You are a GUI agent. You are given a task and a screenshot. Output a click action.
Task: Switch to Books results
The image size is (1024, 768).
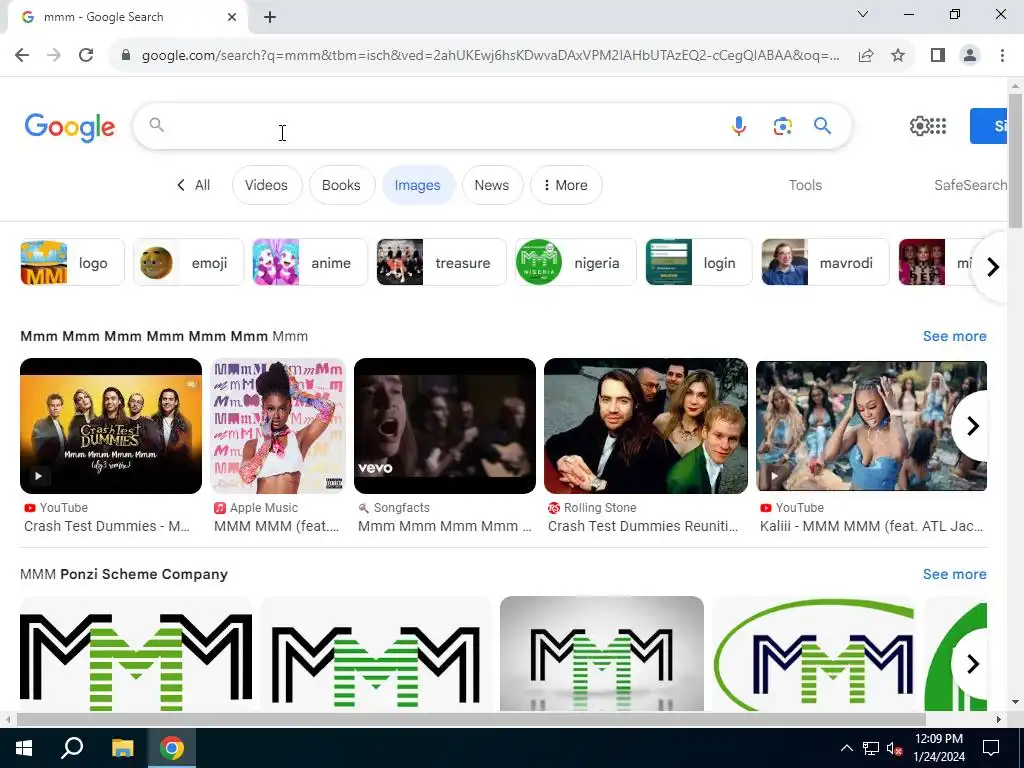click(342, 185)
